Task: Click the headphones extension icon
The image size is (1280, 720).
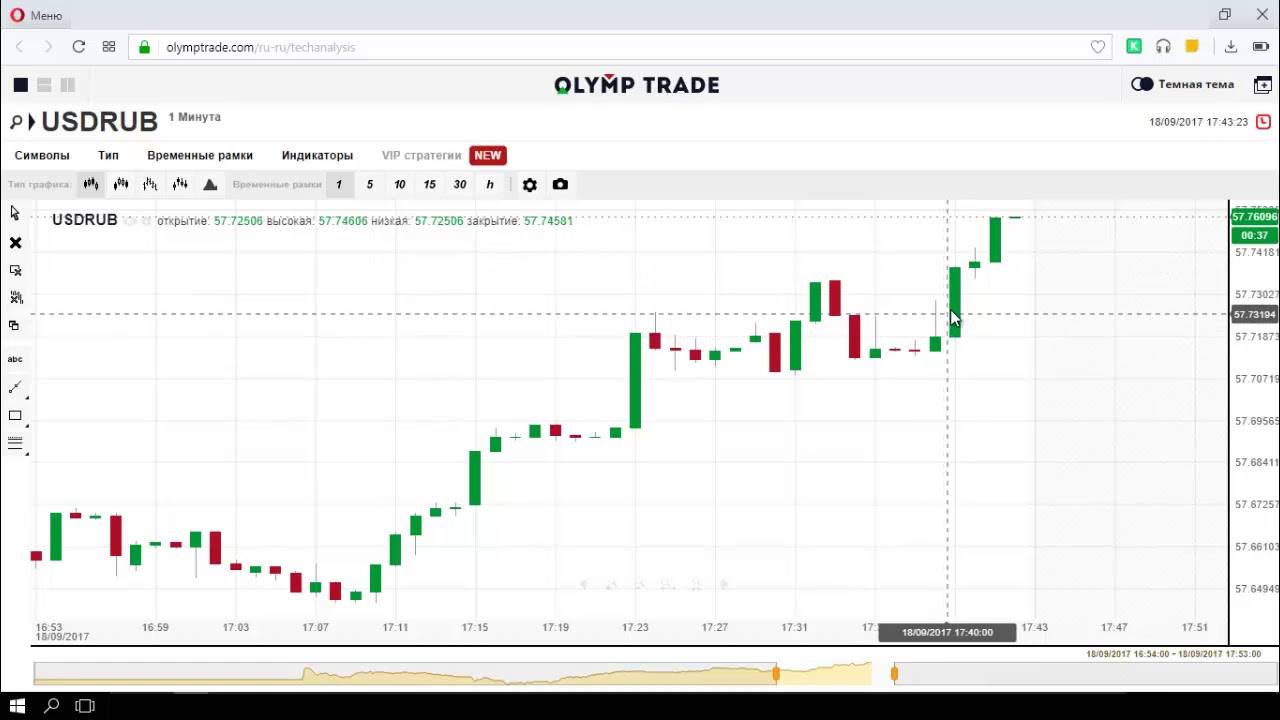Action: tap(1163, 46)
